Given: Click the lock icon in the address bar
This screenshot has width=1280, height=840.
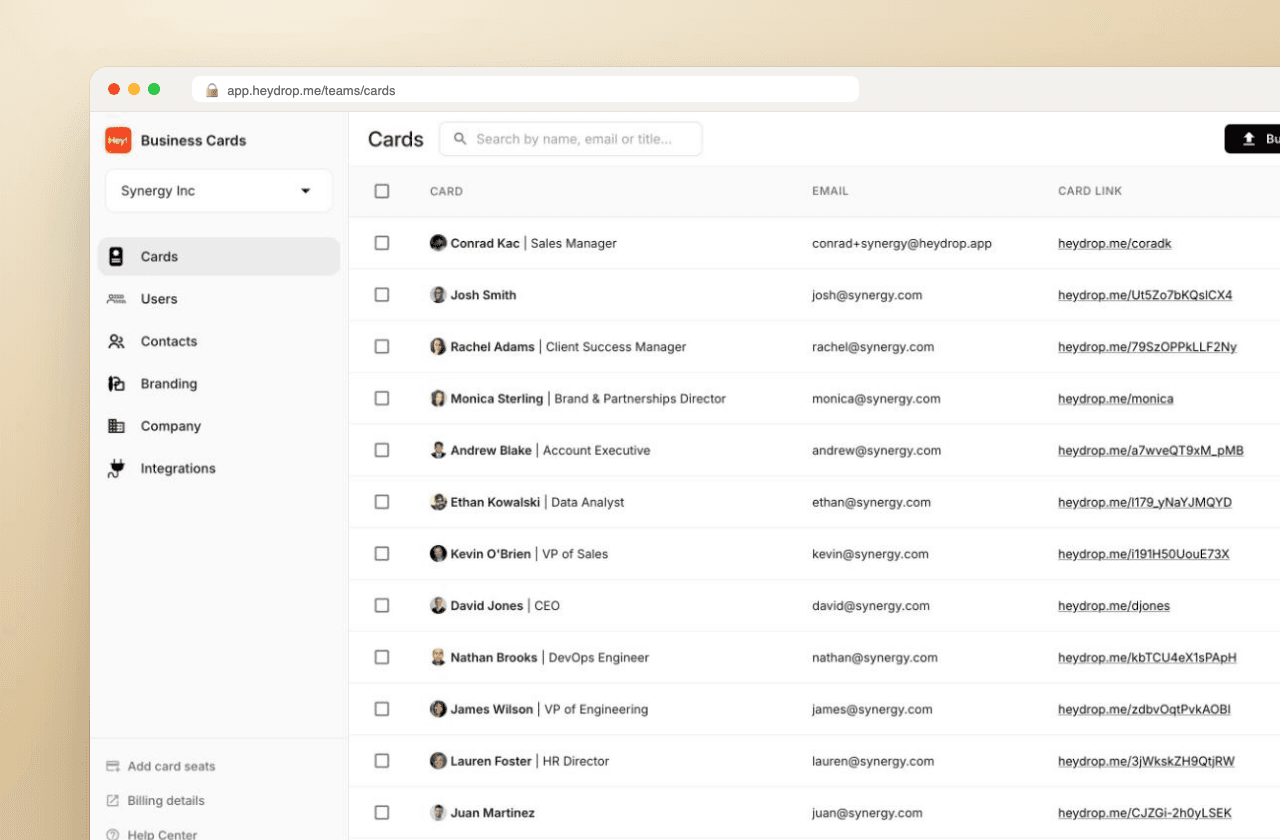Looking at the screenshot, I should tap(212, 90).
